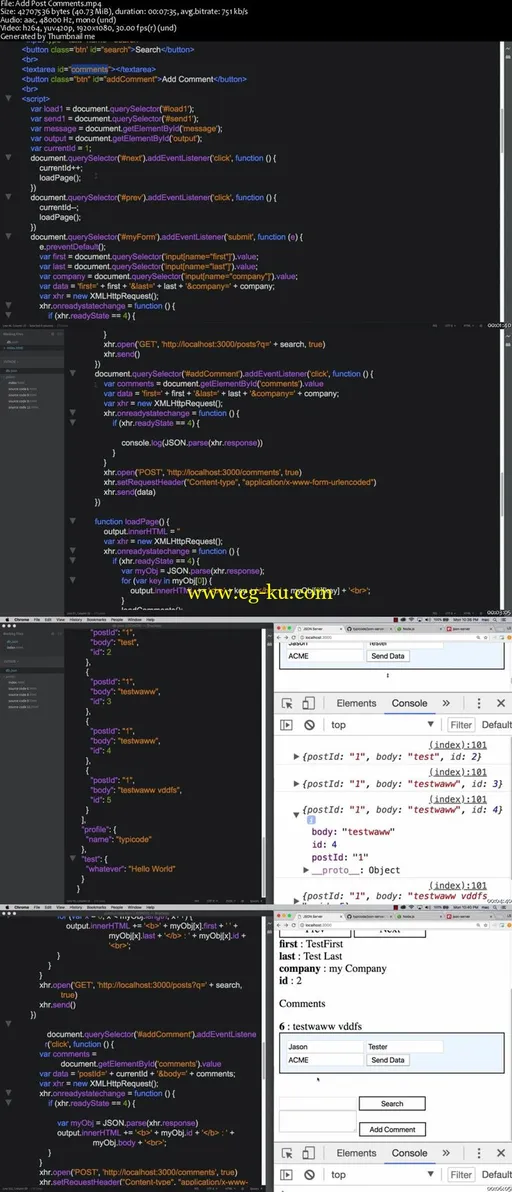Screen dimensions: 512x1192
Task: Show more DevTools tabs chevron beside logged objects Console tab
Action: (446, 703)
